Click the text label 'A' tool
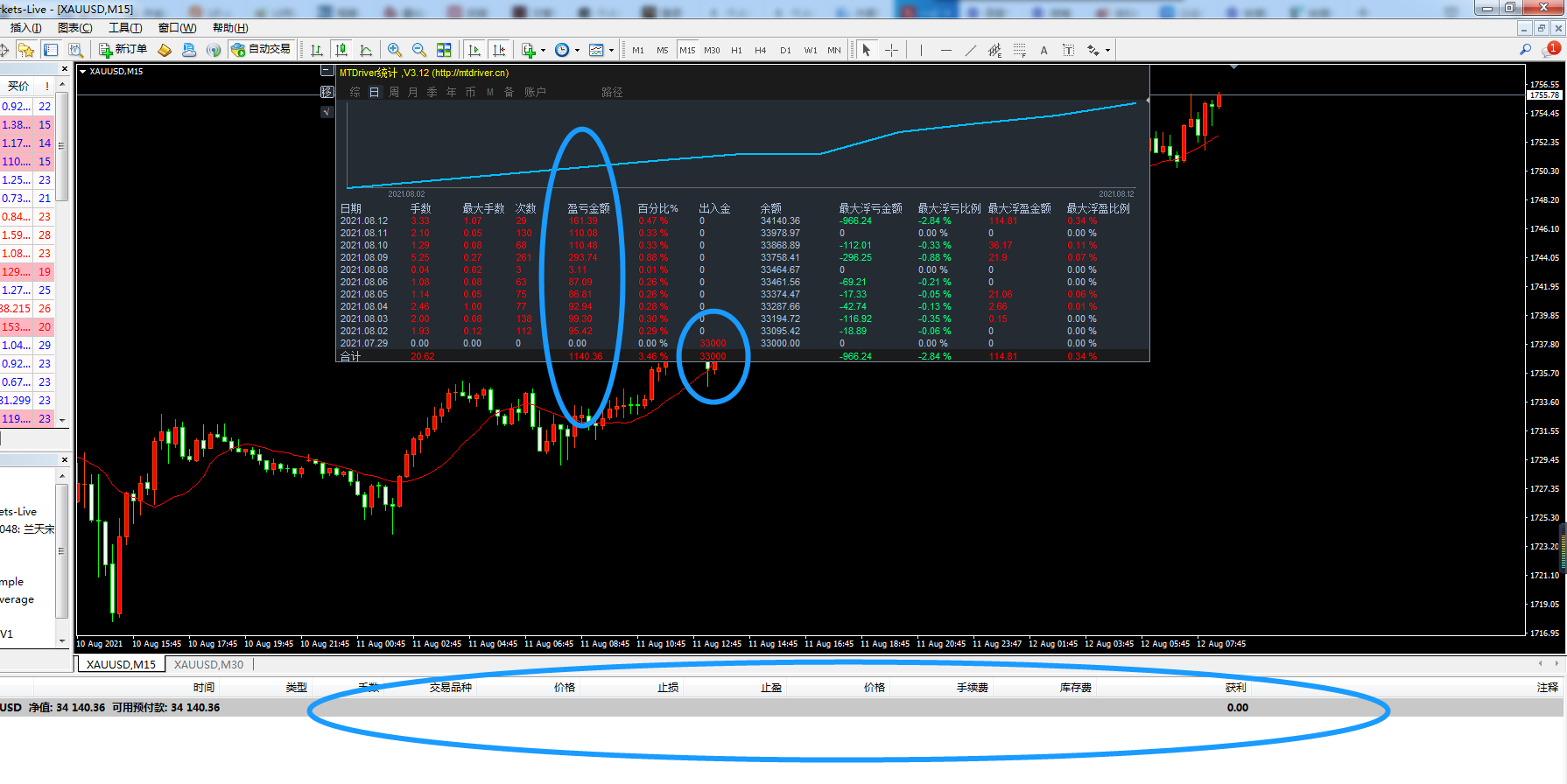 click(x=1043, y=50)
